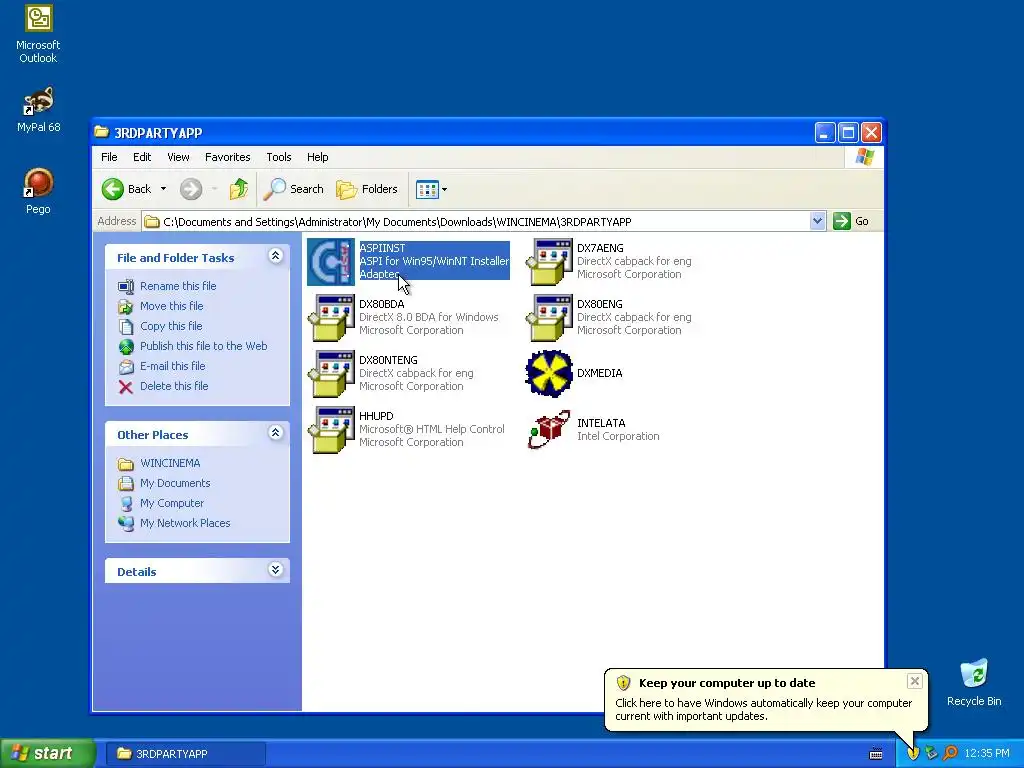This screenshot has width=1024, height=768.
Task: Toggle the Folders pane toolbar button
Action: pos(366,189)
